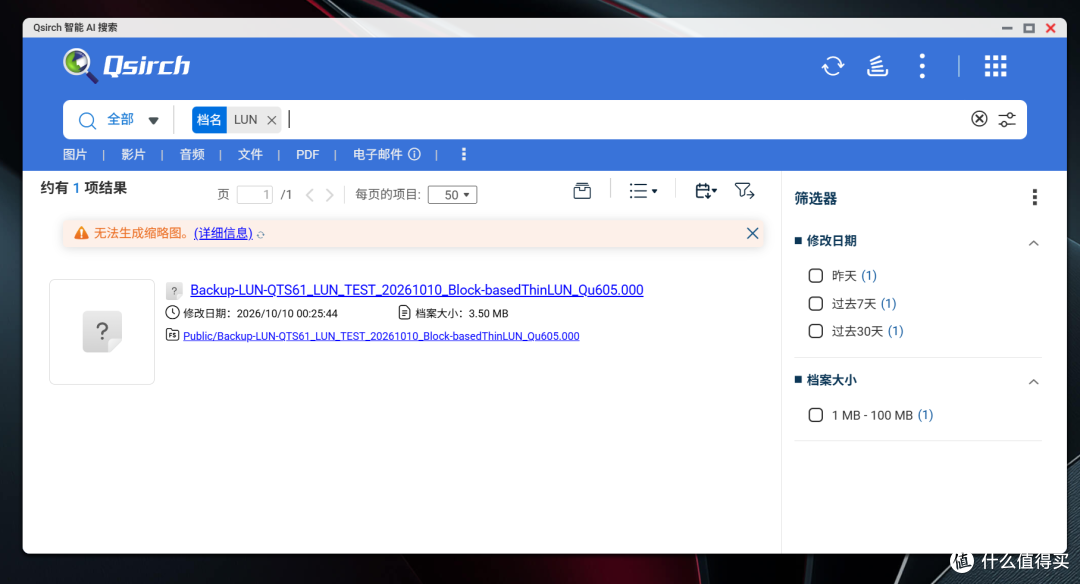Check the 1 MB - 100 MB filter
Screen dimensions: 1080x584
pos(816,415)
